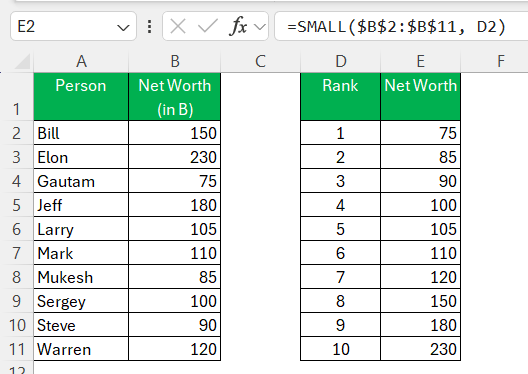The image size is (528, 374).
Task: Click the Enter checkmark formula button
Action: (207, 26)
